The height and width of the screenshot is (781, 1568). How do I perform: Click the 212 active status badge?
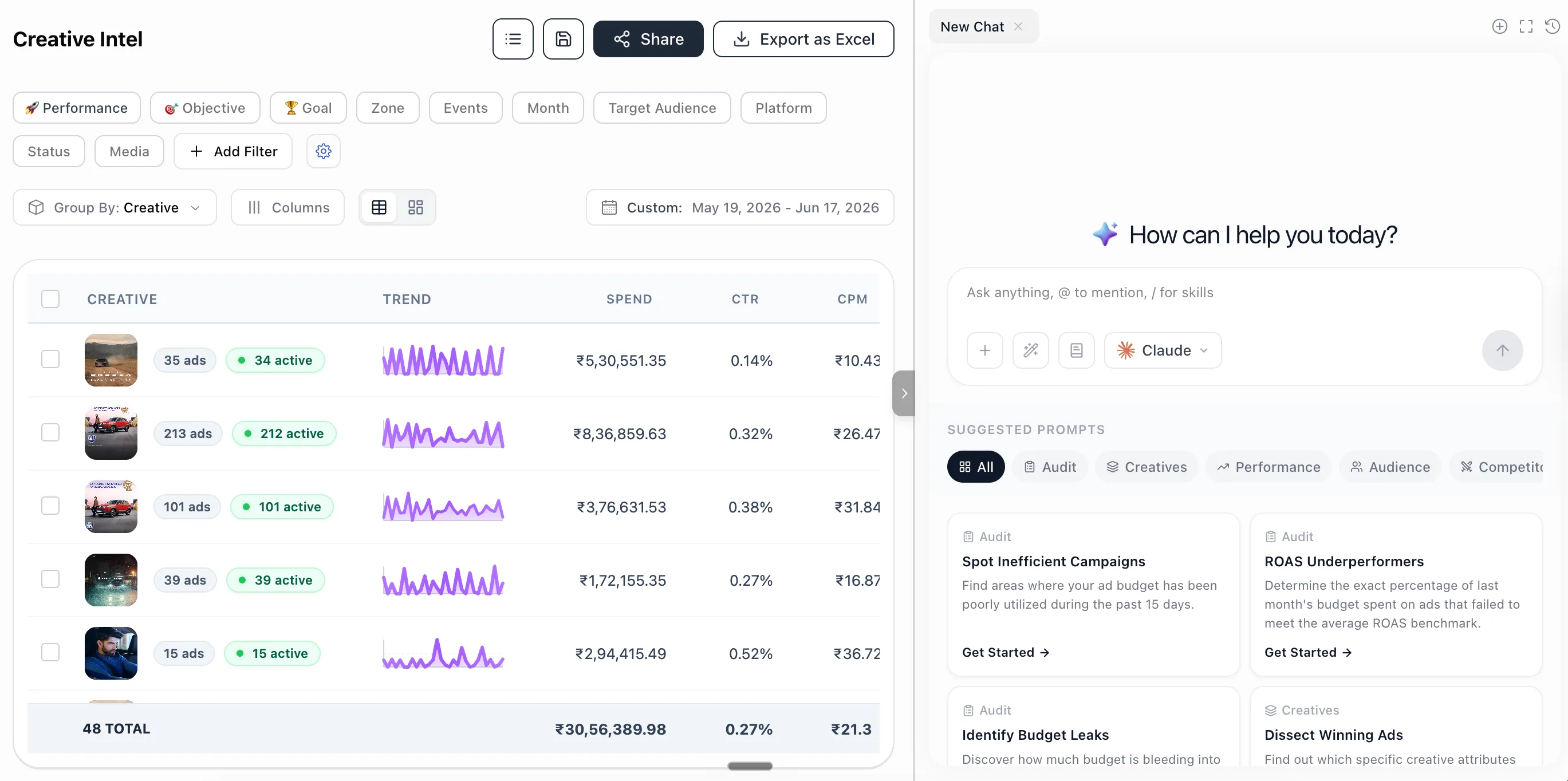pyautogui.click(x=284, y=433)
